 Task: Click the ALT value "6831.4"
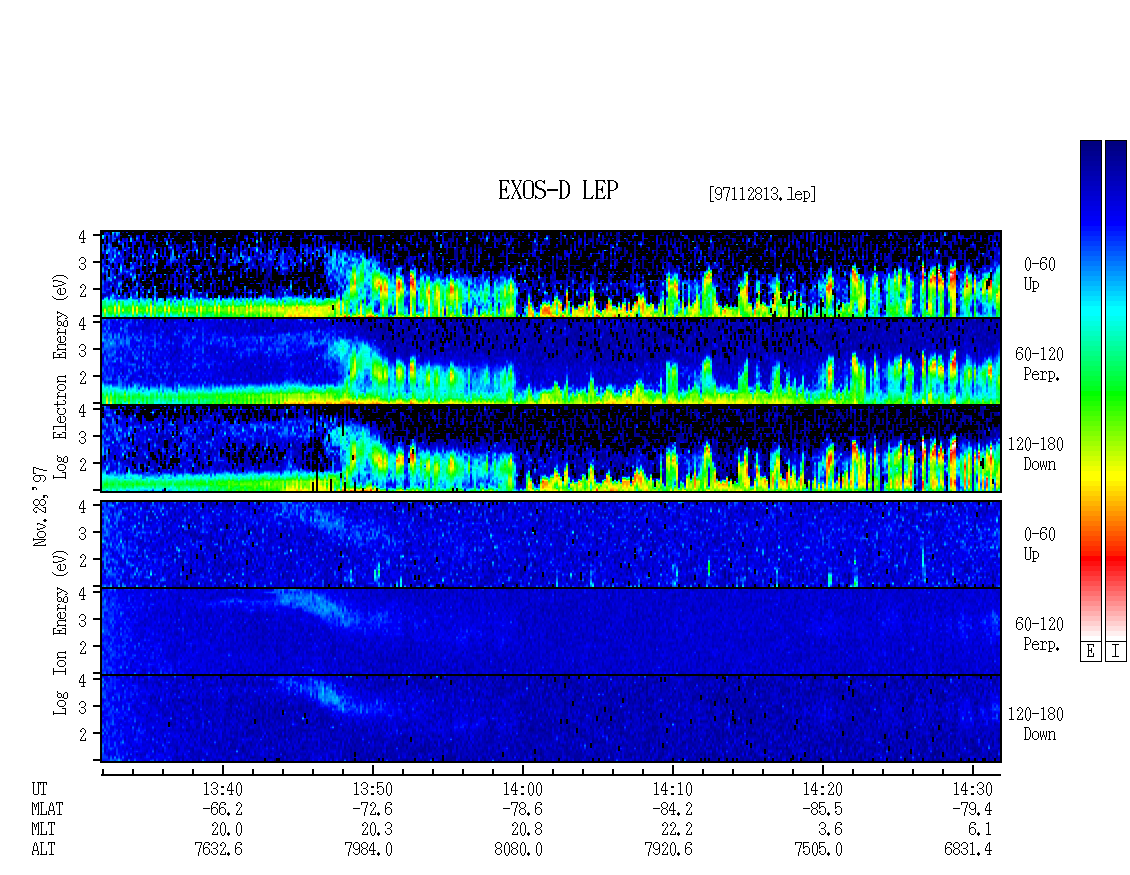pos(968,850)
